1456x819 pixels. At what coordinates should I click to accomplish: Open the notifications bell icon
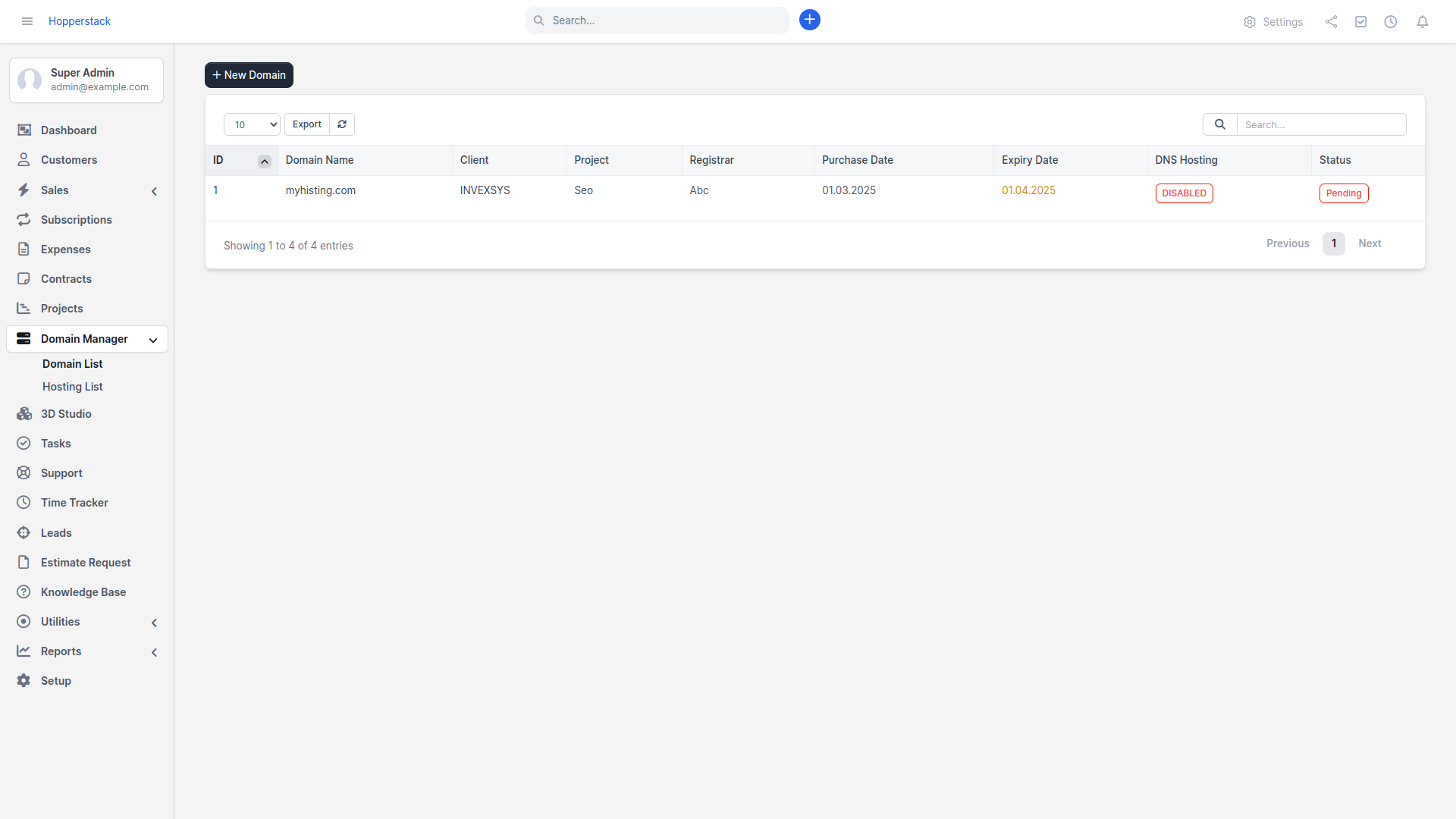[x=1423, y=21]
